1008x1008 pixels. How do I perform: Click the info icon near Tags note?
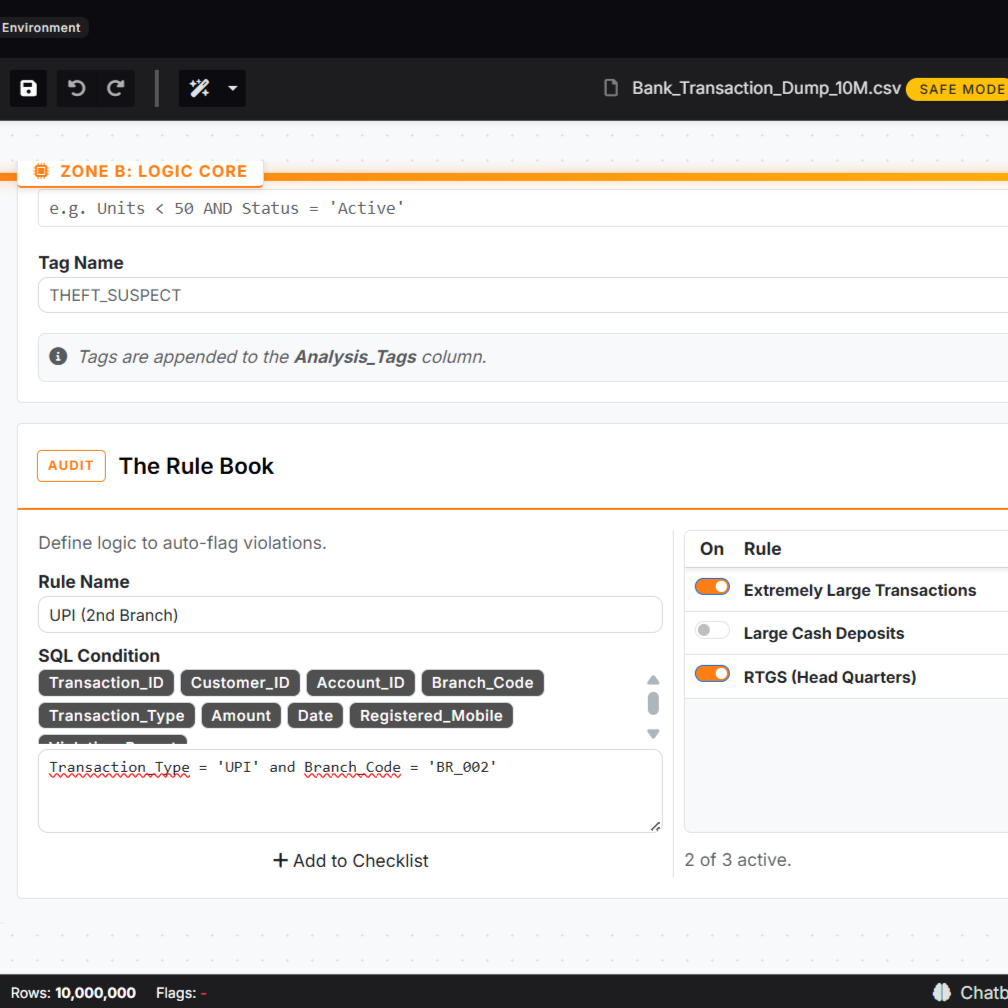pos(59,356)
